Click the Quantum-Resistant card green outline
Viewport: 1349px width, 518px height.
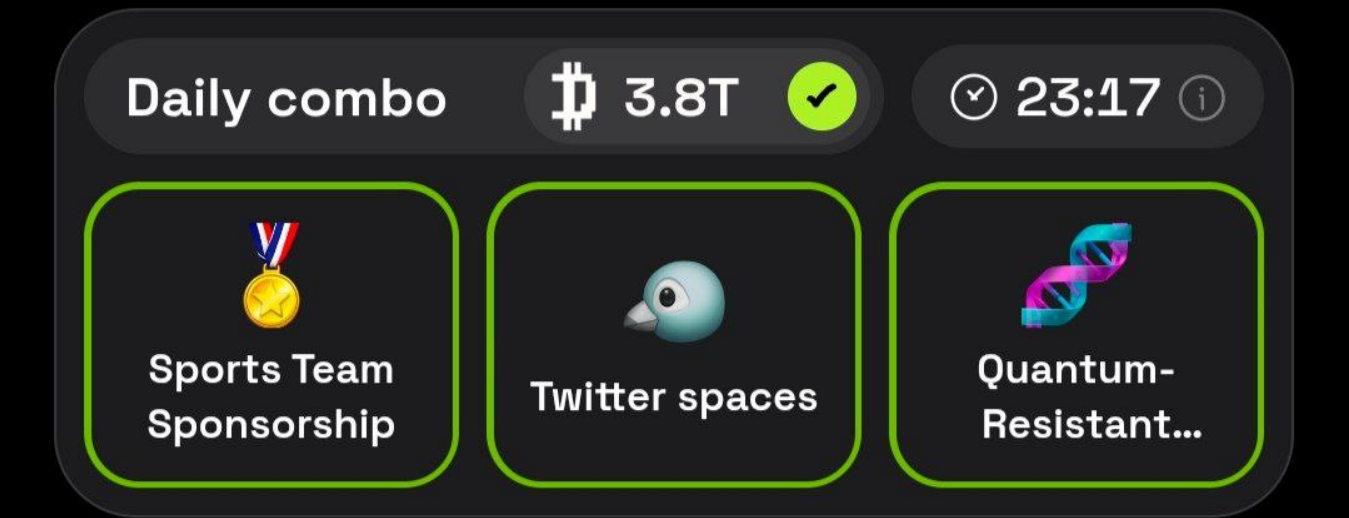(1076, 334)
